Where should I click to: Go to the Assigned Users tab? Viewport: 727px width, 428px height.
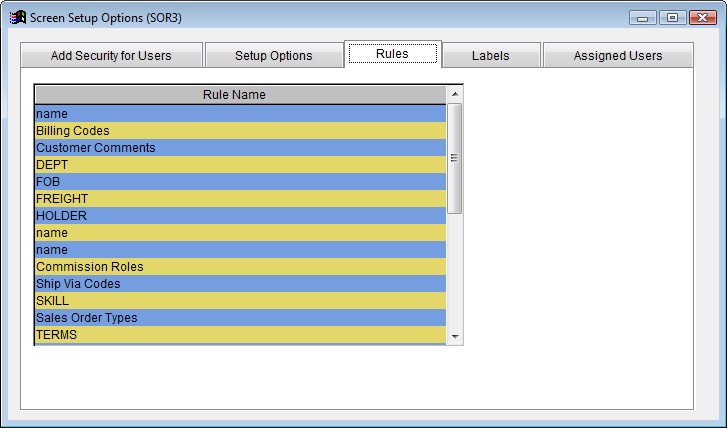(617, 56)
